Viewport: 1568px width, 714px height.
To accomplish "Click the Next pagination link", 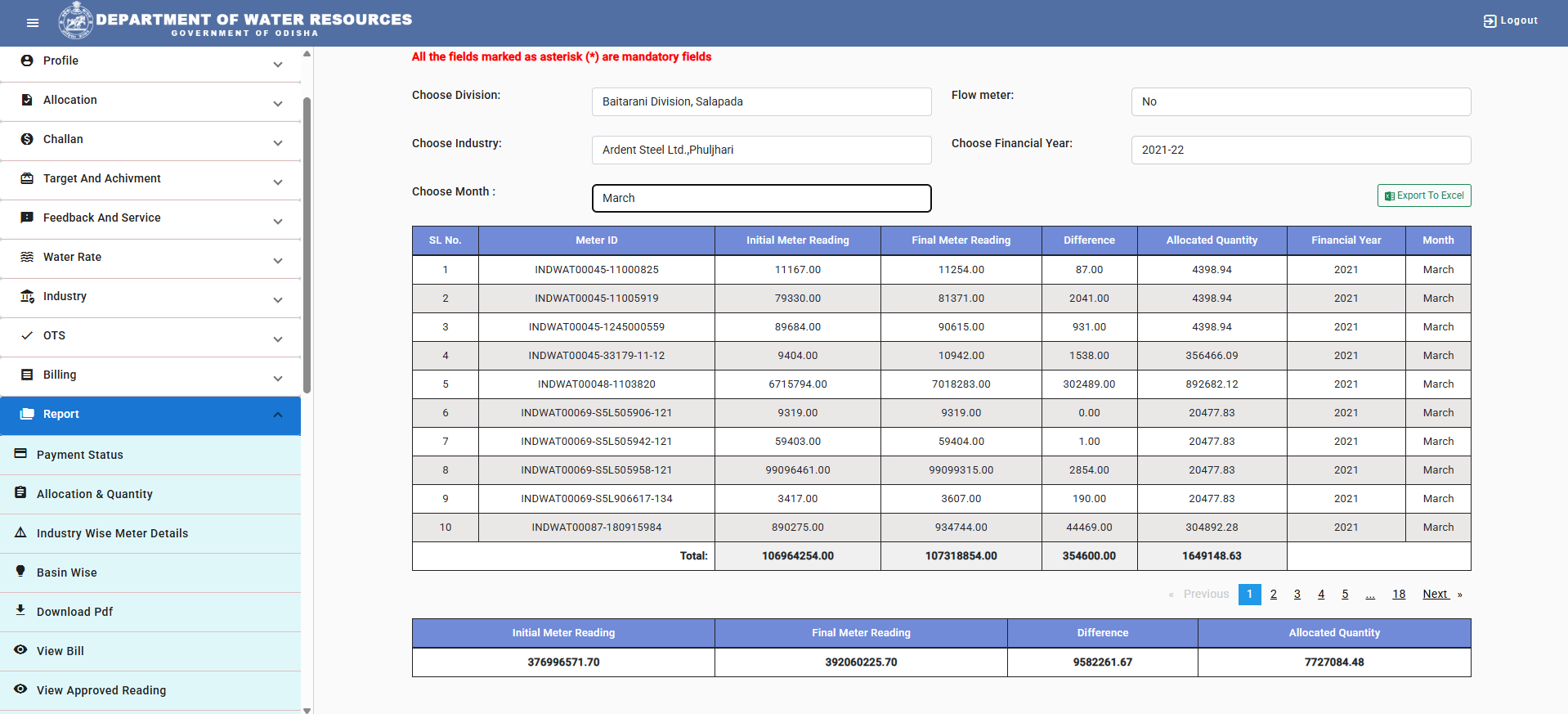I will (x=1441, y=595).
